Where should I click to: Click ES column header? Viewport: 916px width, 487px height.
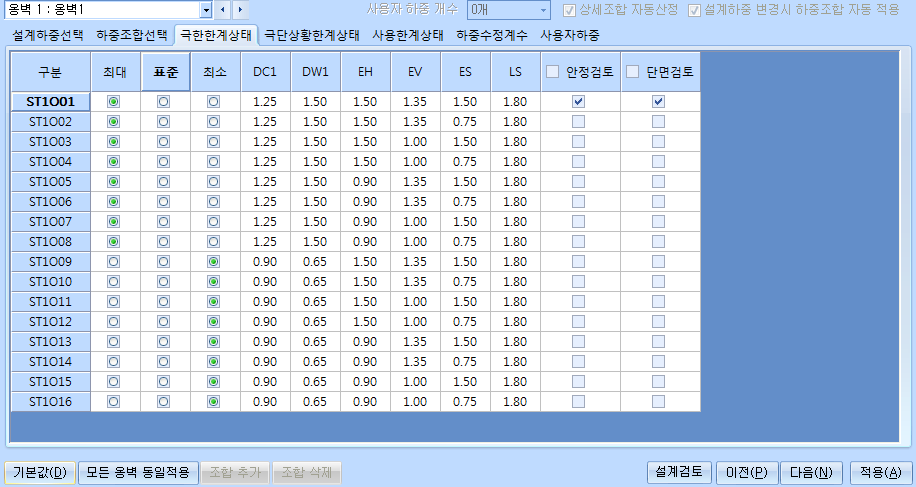466,72
